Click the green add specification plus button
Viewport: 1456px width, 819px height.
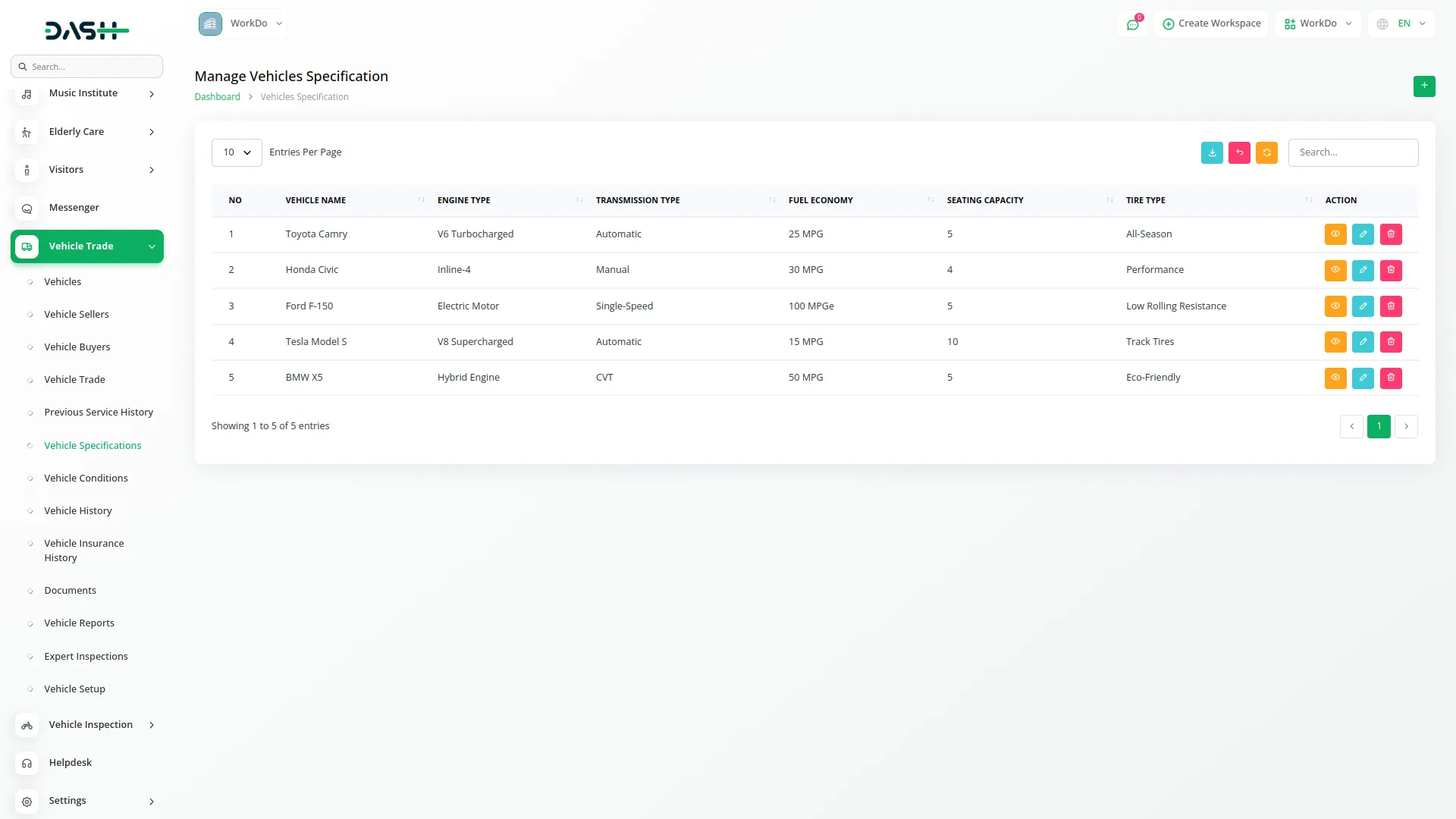[1423, 86]
